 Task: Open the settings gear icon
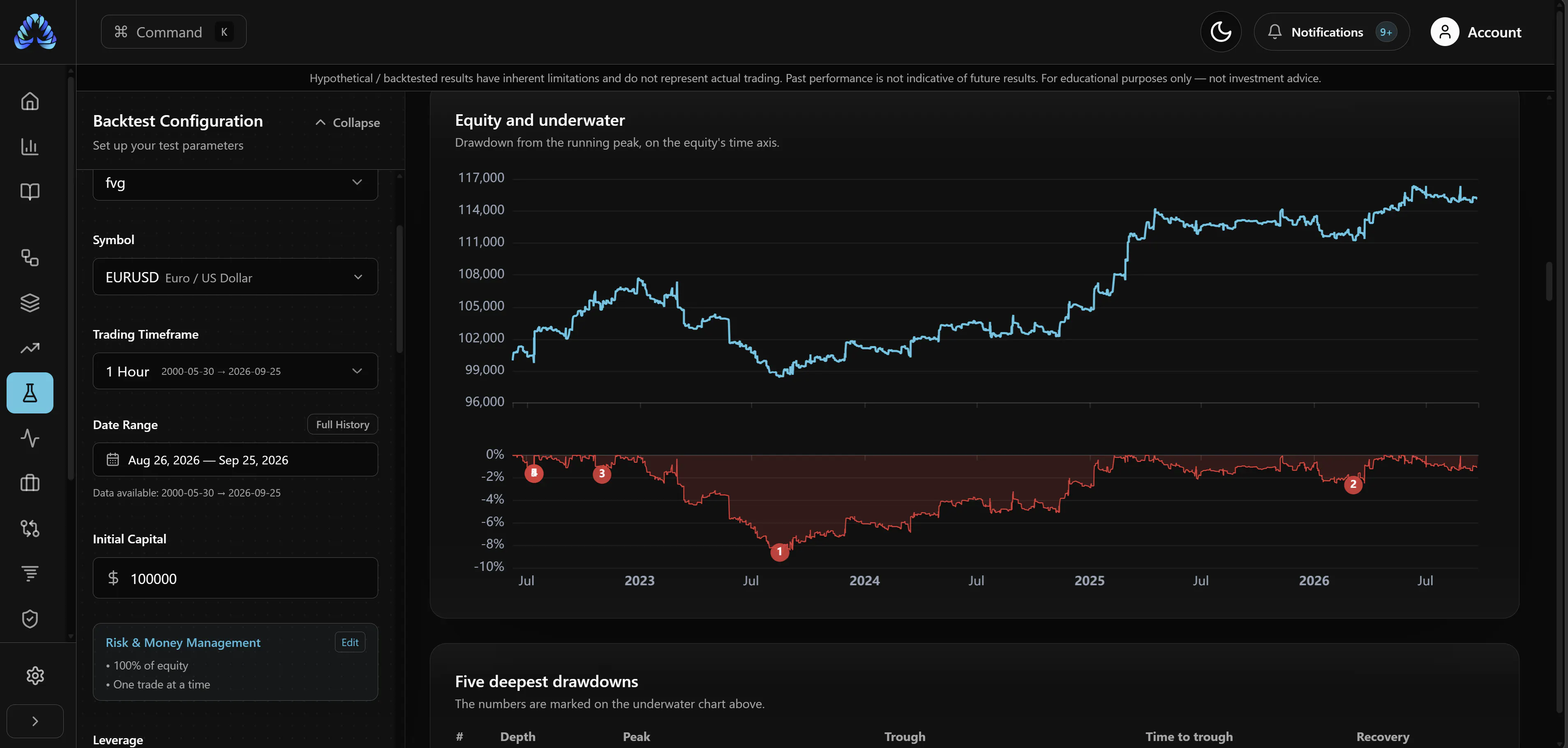(35, 676)
